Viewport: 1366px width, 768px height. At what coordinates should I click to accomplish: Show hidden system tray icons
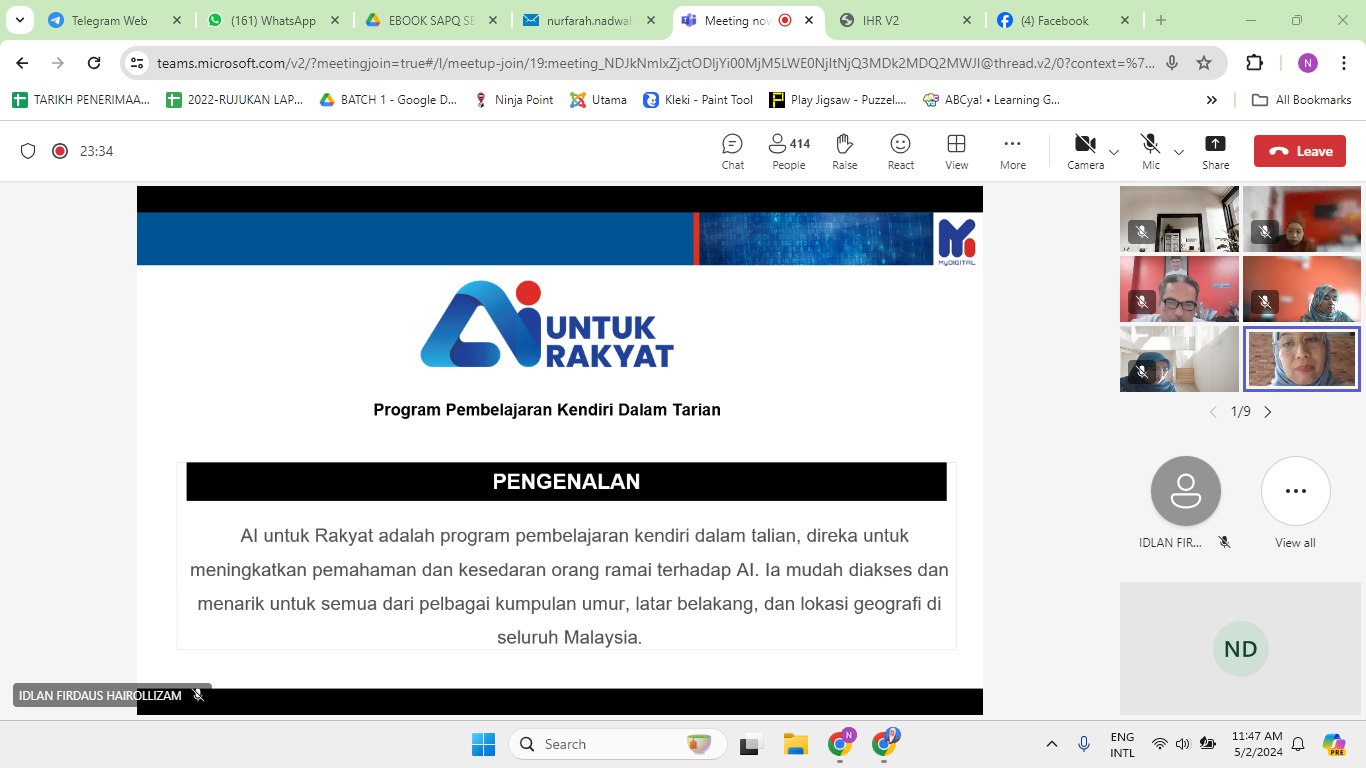[x=1052, y=744]
